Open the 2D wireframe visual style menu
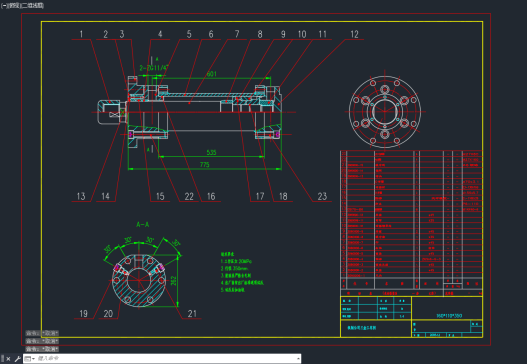The height and width of the screenshot is (364, 527). tap(33, 5)
